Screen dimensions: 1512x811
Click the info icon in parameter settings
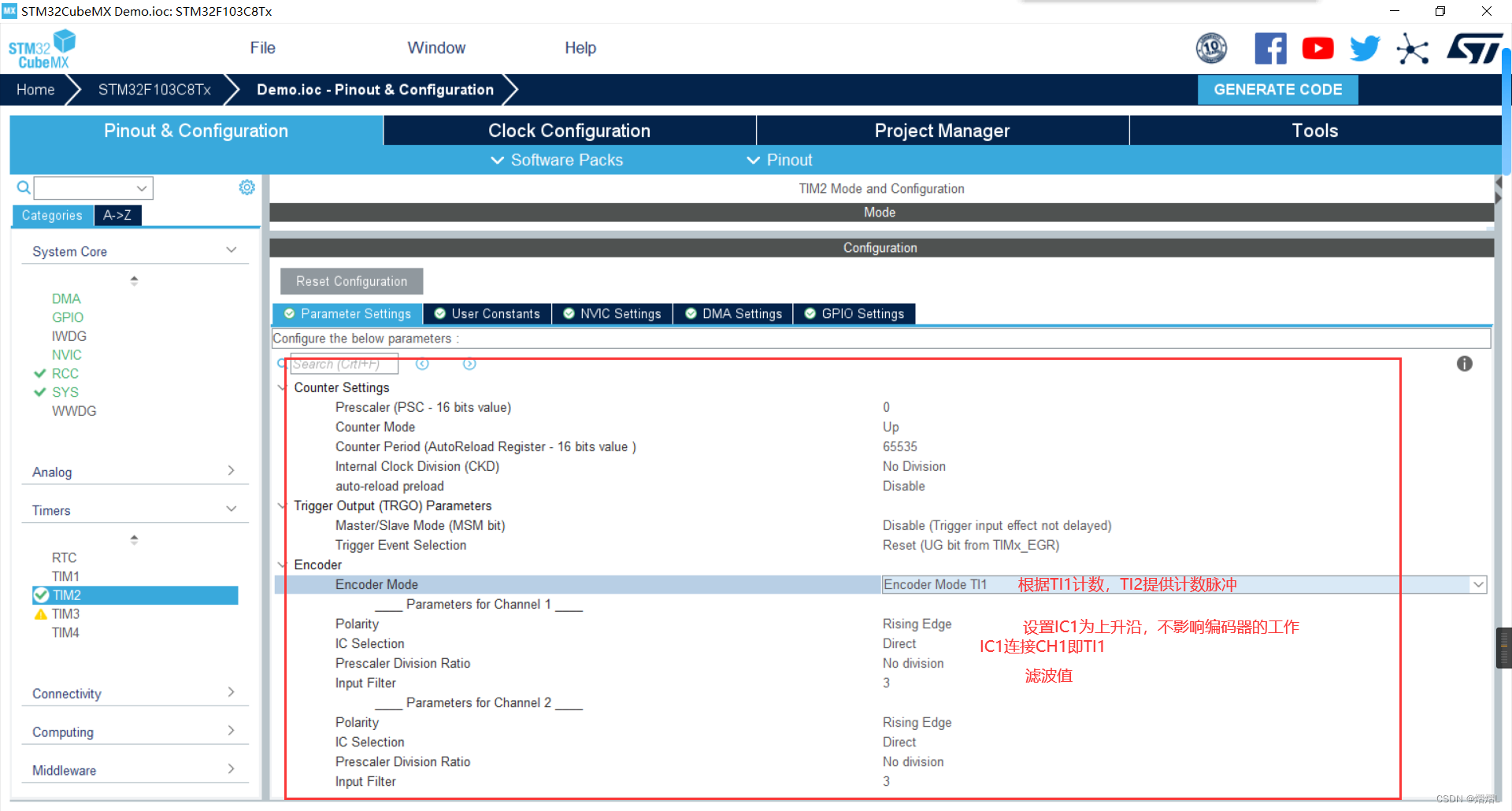point(1464,364)
